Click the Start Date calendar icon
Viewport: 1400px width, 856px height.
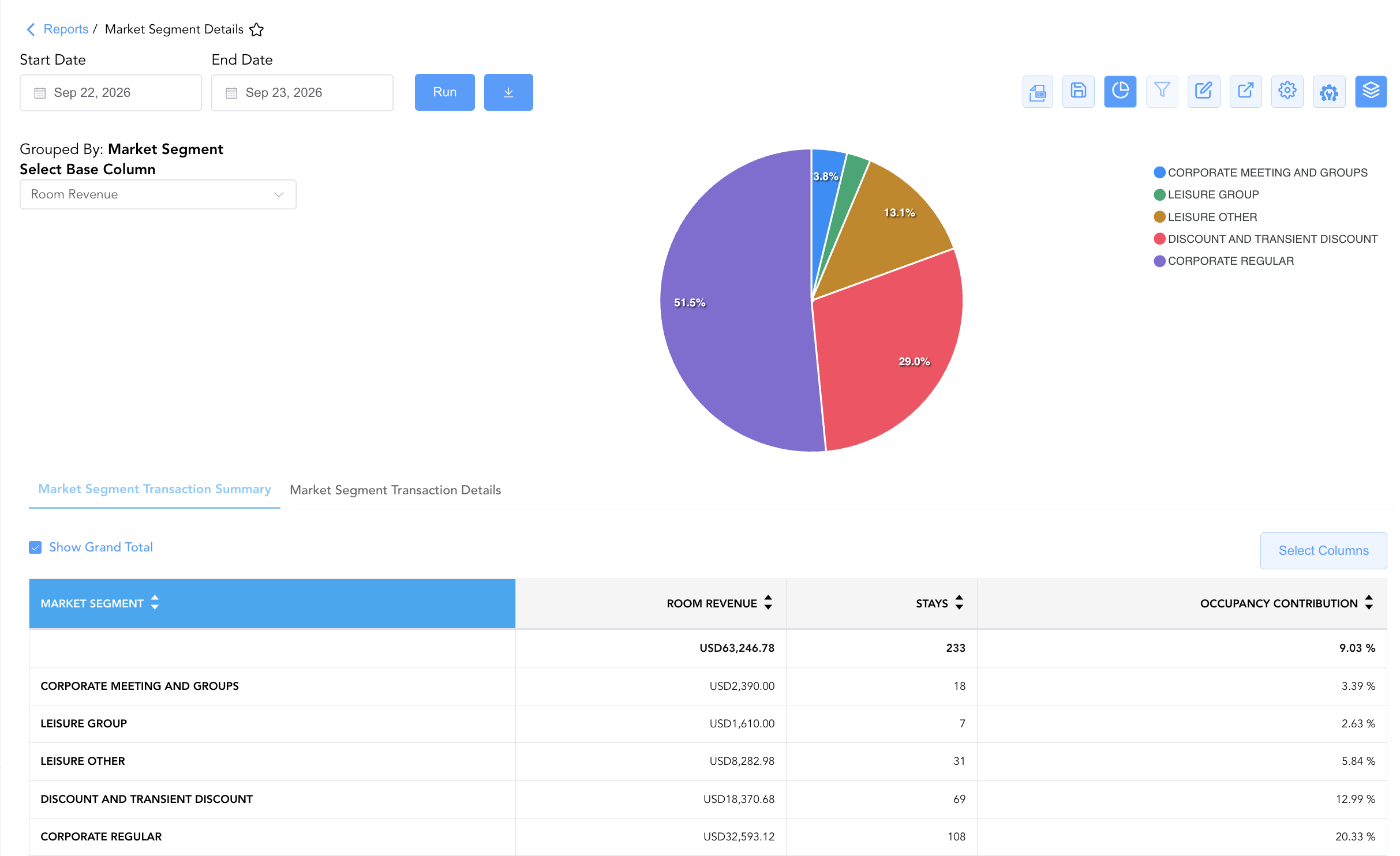click(40, 93)
